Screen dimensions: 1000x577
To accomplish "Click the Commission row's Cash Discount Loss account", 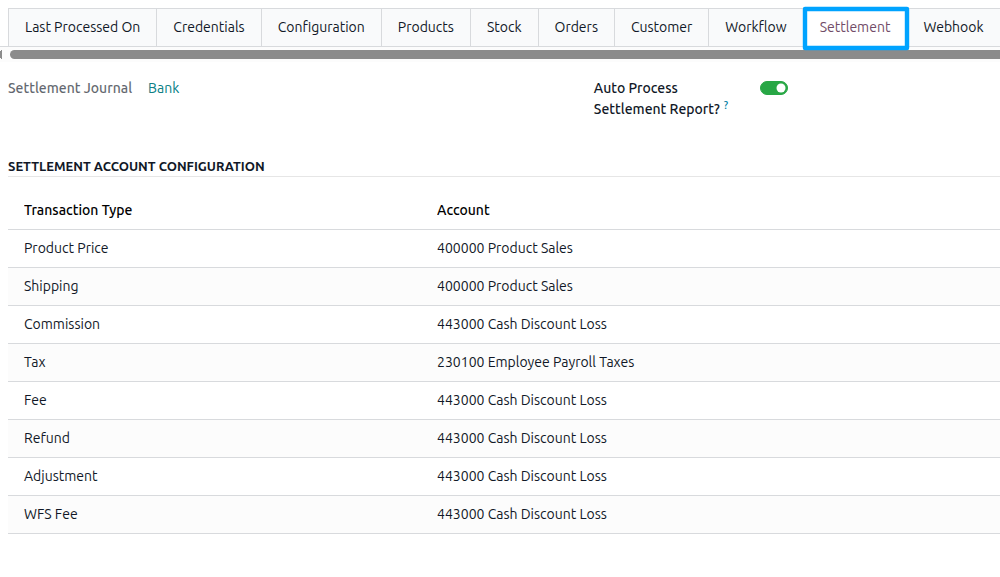I will pos(522,324).
